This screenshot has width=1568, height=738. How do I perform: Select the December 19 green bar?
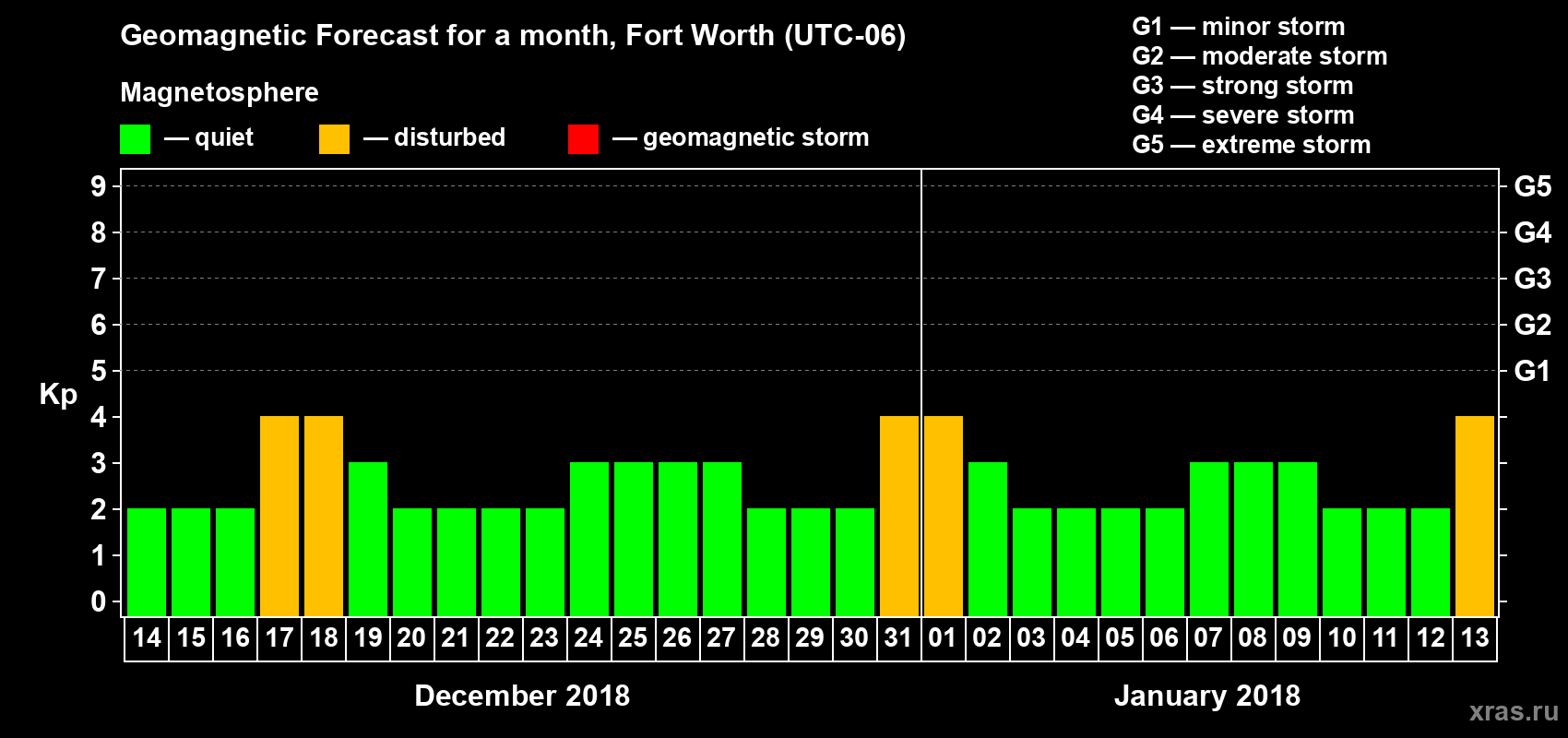[x=368, y=539]
